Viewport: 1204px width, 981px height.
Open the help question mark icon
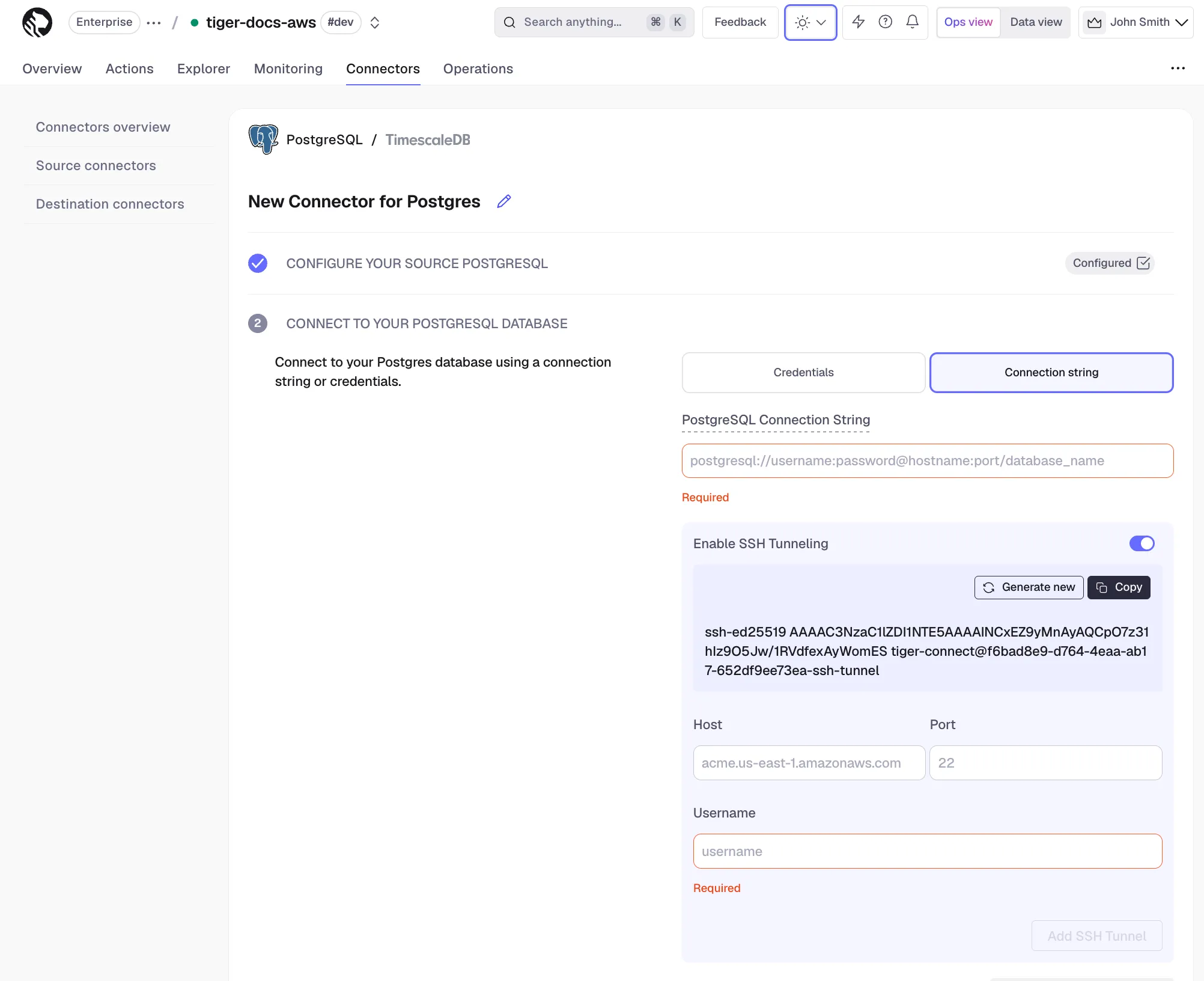[885, 22]
